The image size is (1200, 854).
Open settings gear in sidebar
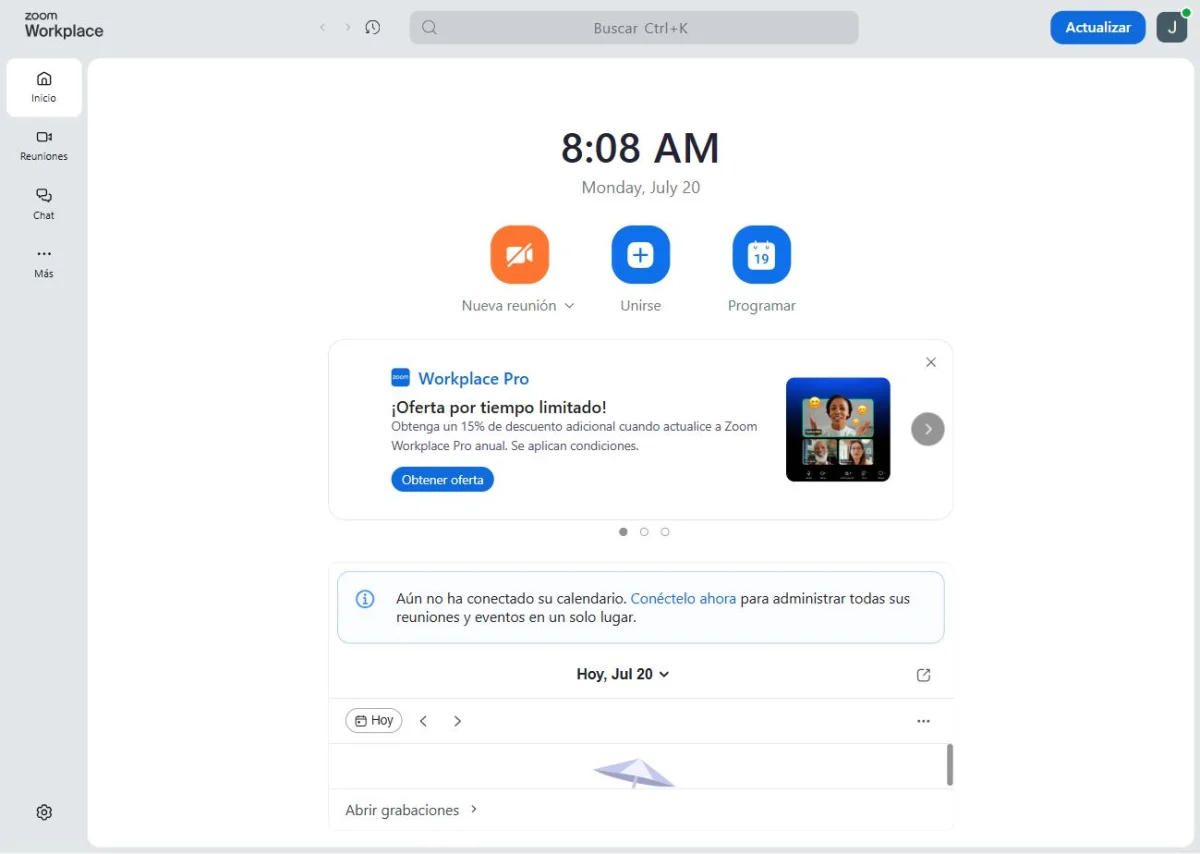click(x=44, y=812)
